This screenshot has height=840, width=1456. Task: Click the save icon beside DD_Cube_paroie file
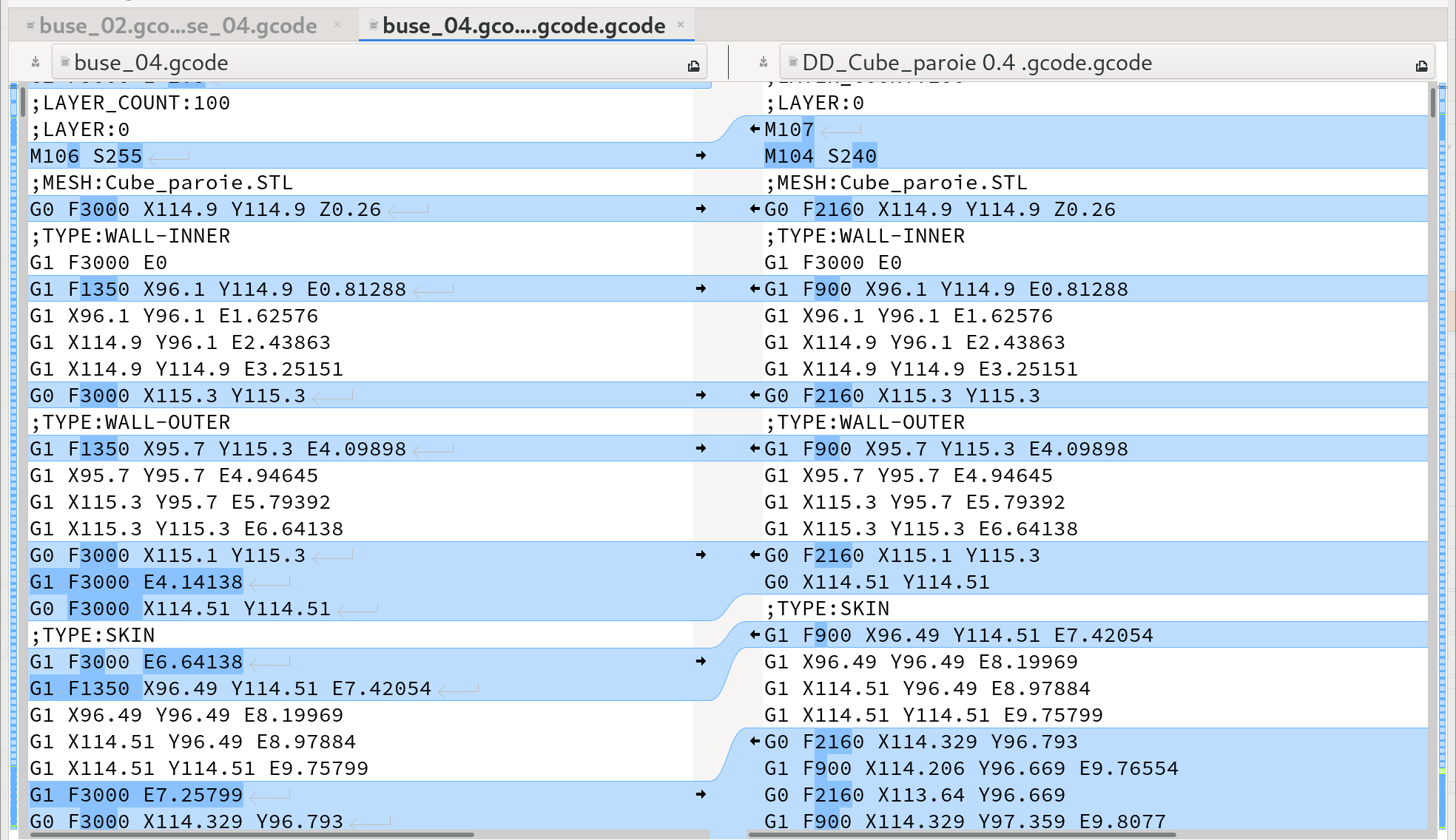(764, 63)
